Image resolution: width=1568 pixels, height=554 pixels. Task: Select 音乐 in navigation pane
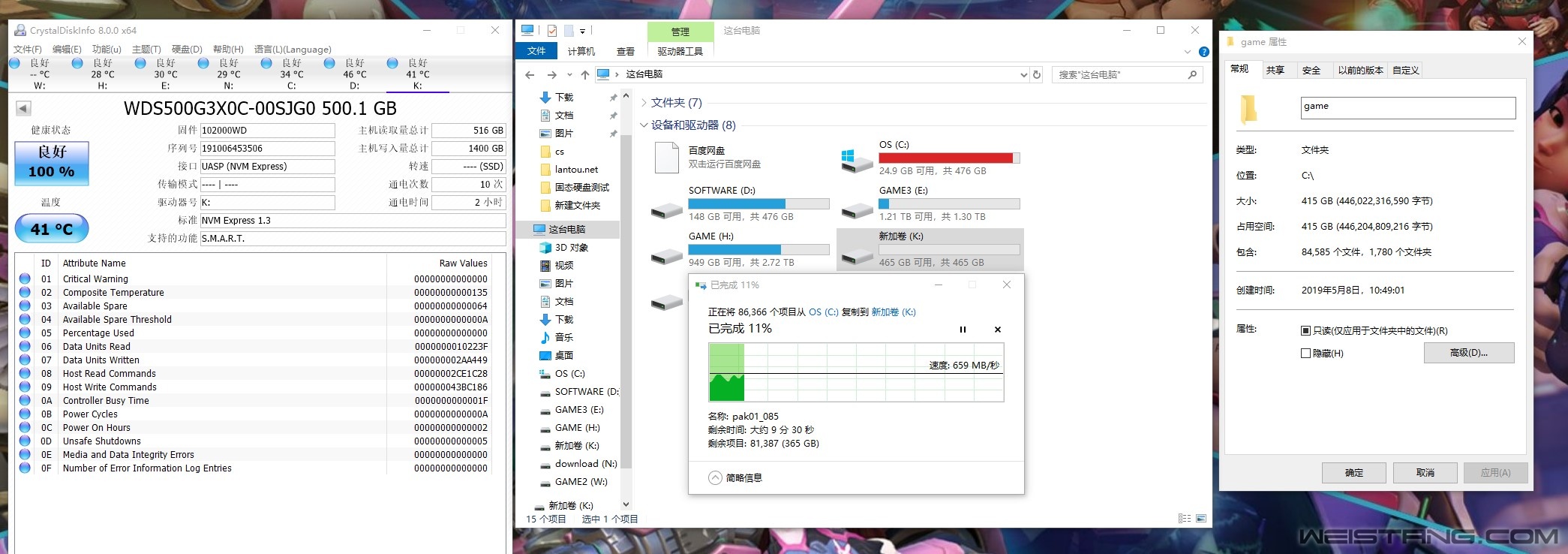click(x=564, y=338)
